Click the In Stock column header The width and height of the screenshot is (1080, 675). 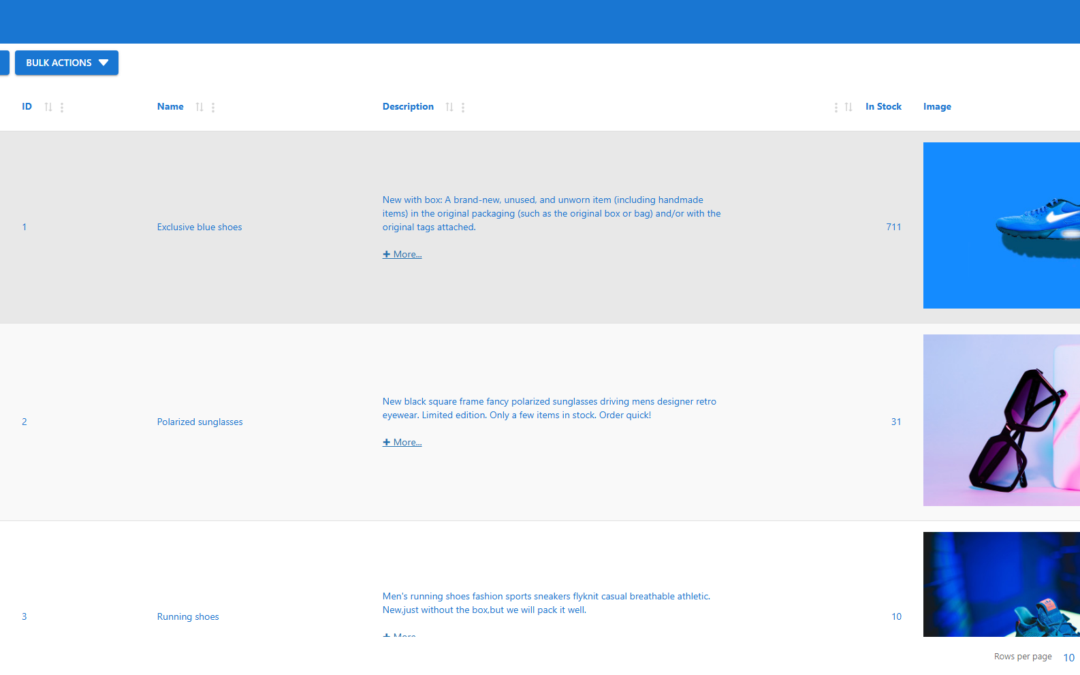pos(883,107)
